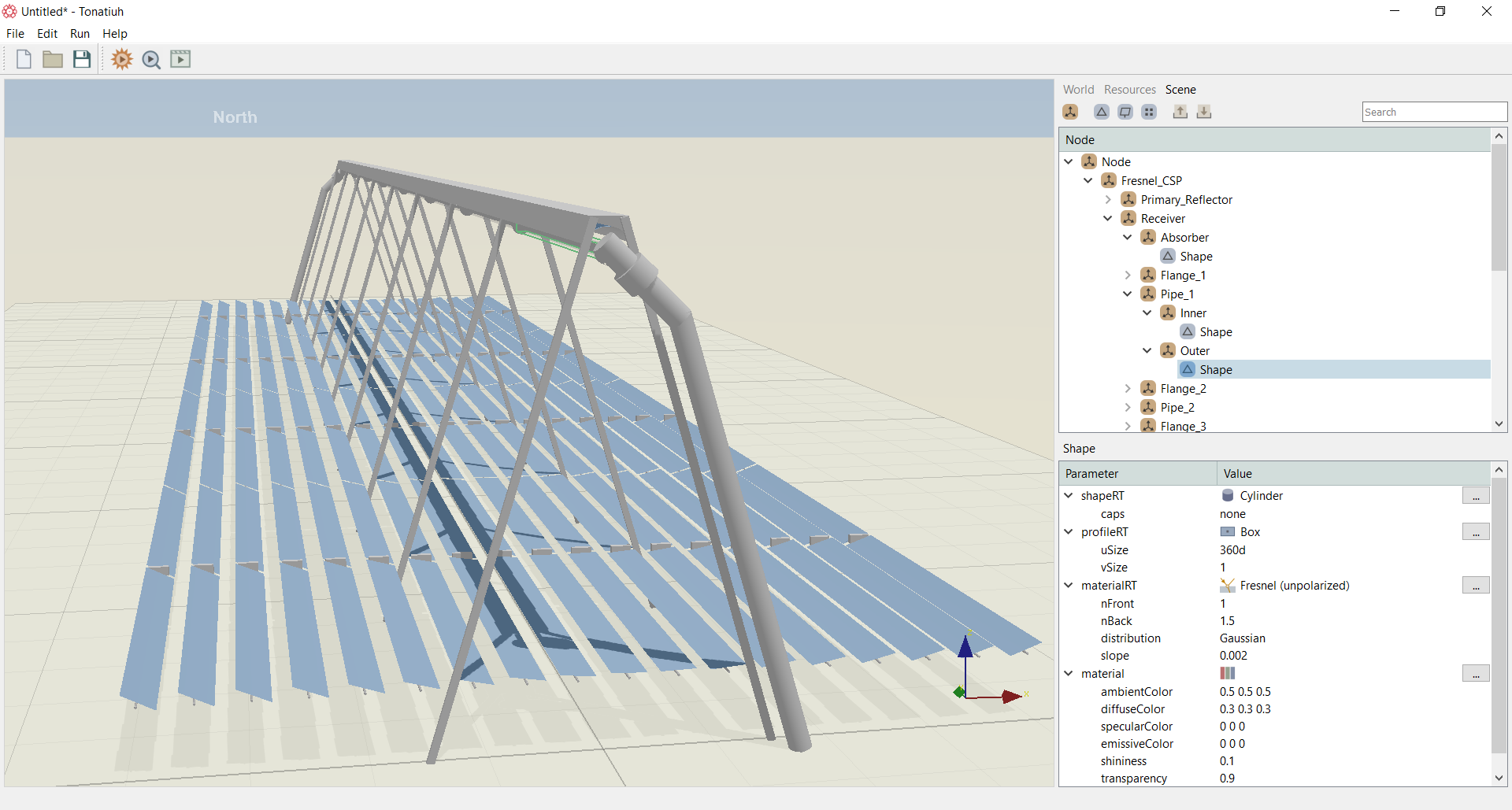Insert a shape with the triangle icon
1512x810 pixels.
[1102, 112]
